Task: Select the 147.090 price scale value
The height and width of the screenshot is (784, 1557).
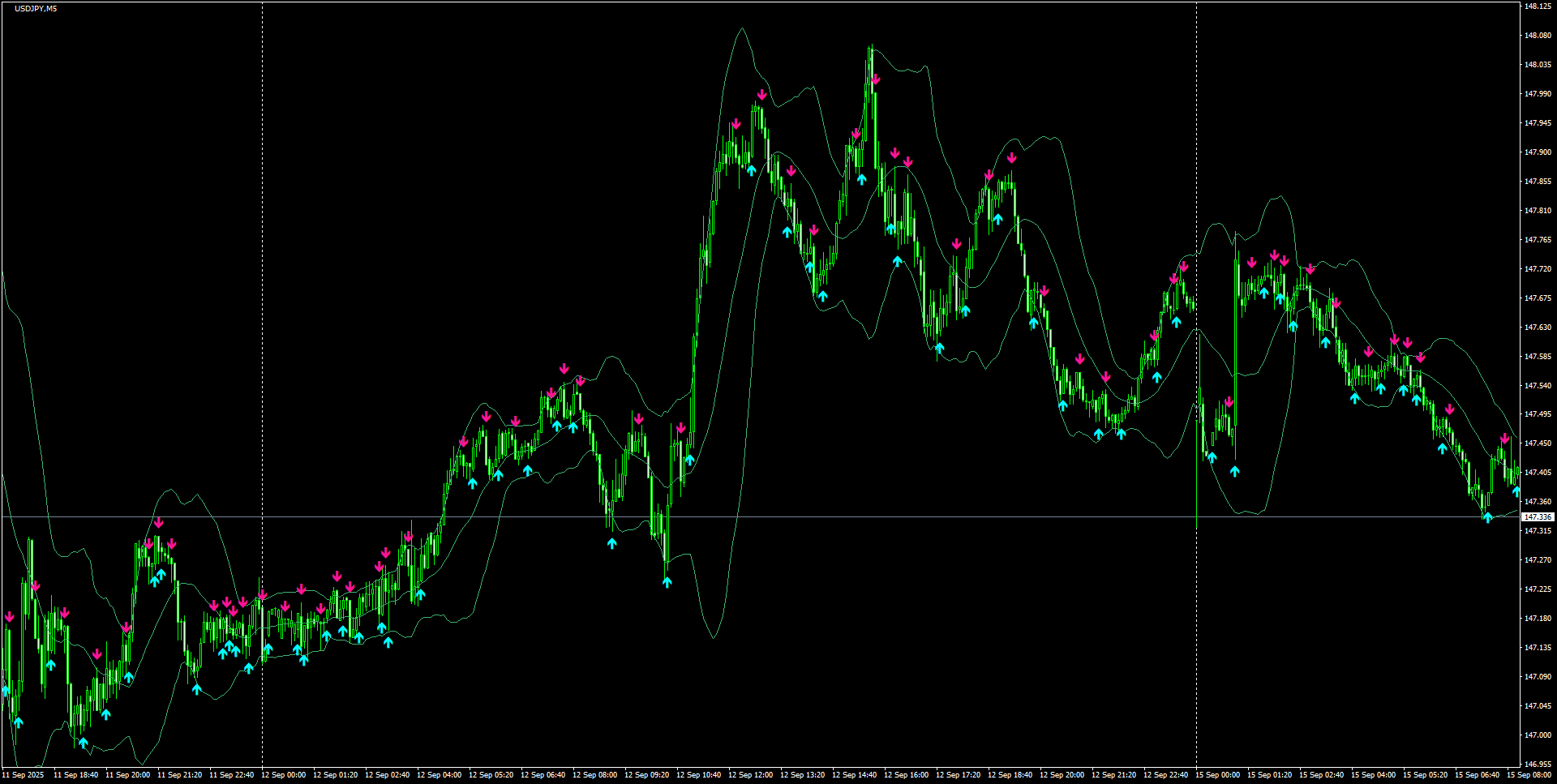Action: [x=1538, y=677]
